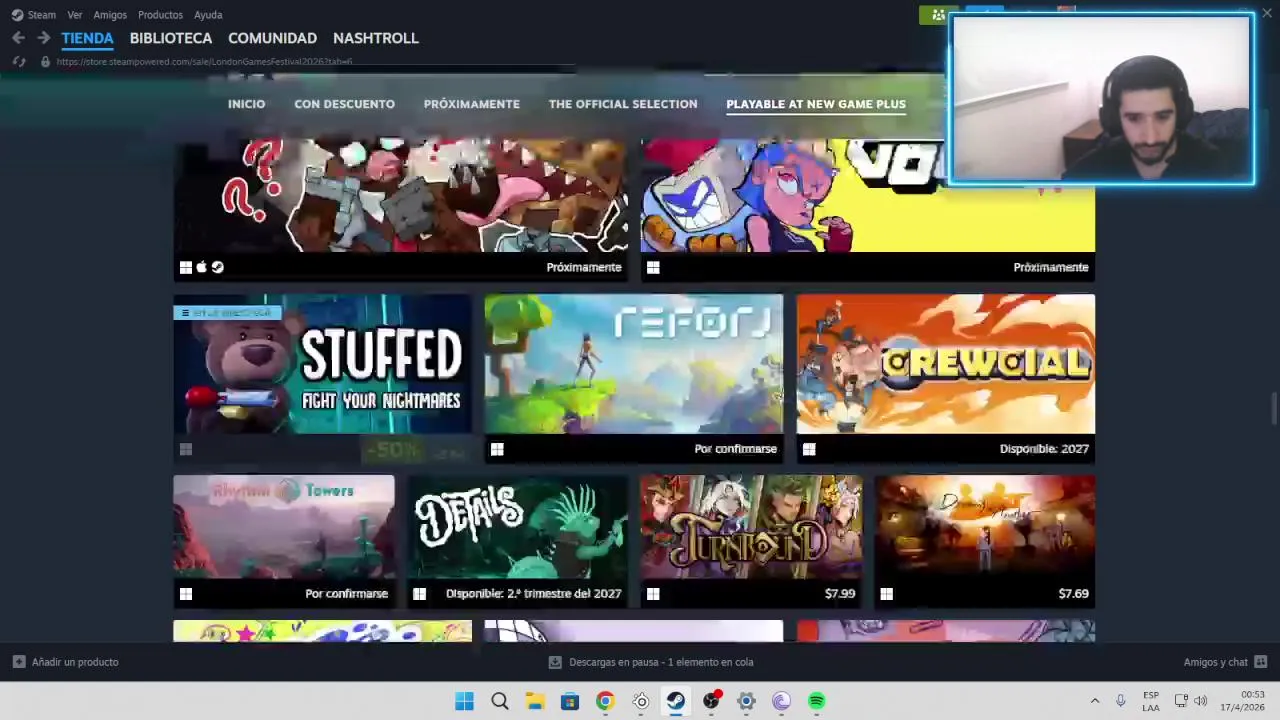Click the Windows icon under Turnbound

tap(653, 594)
